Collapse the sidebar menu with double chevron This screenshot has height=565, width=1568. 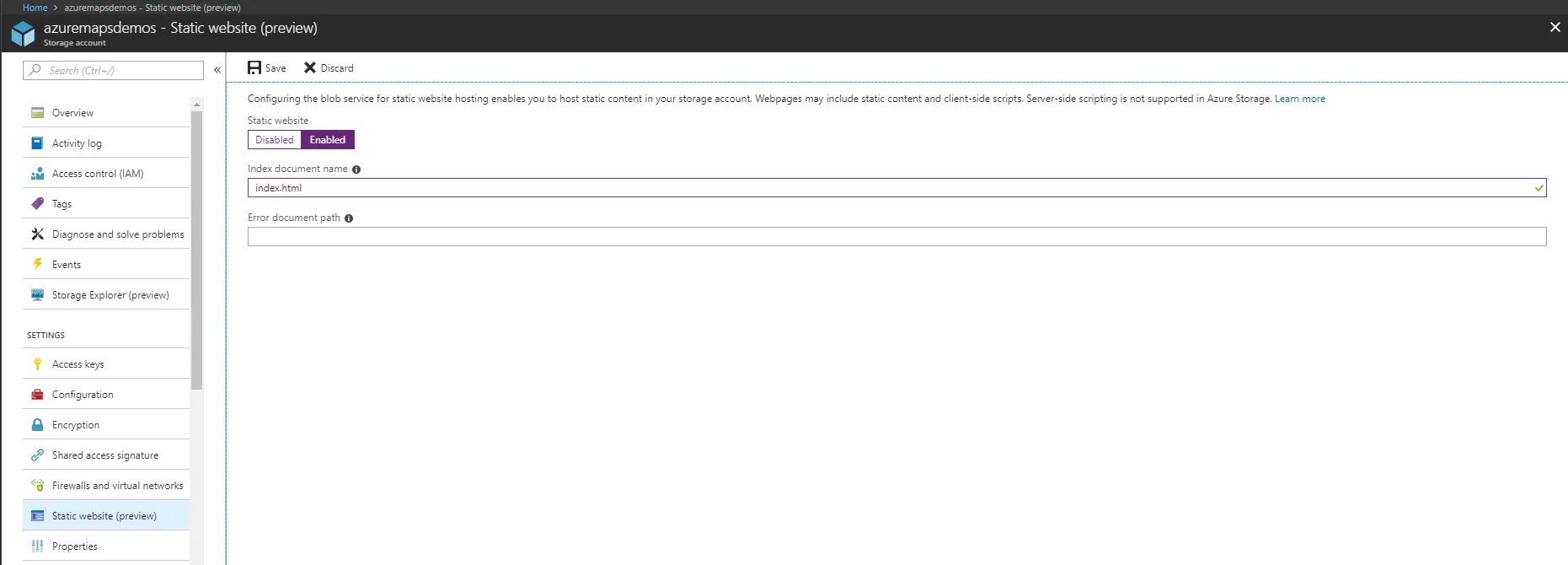pyautogui.click(x=217, y=70)
